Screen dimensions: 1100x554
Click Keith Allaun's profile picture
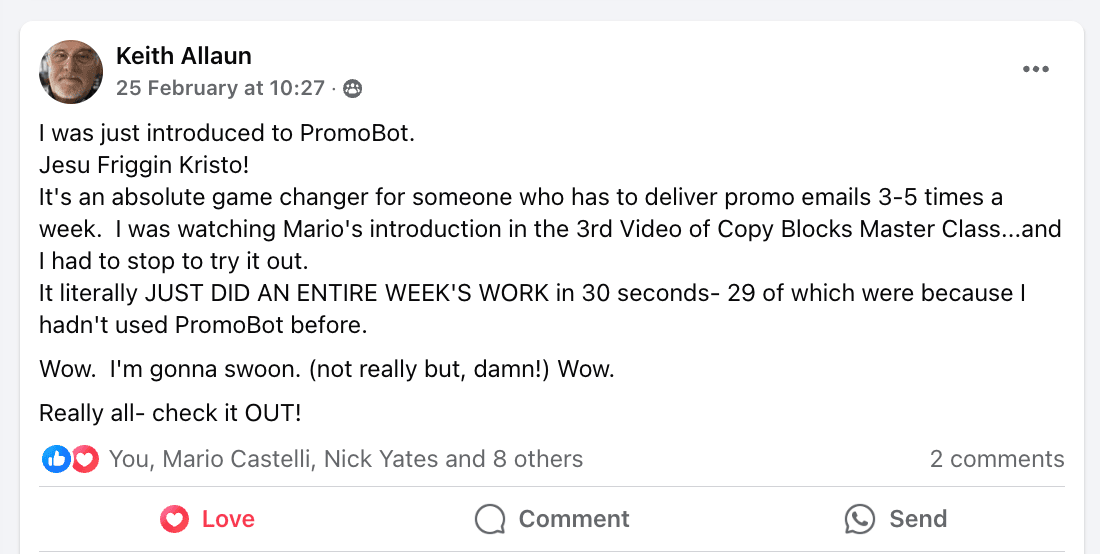pyautogui.click(x=71, y=72)
